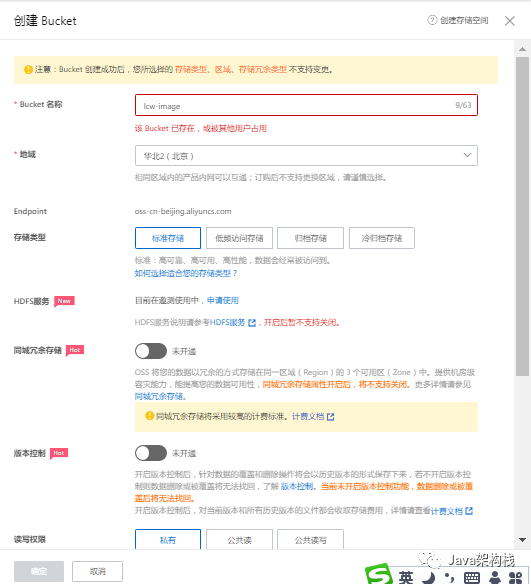This screenshot has height=584, width=531.
Task: Open the IME soft keyboard icon
Action: (472, 577)
